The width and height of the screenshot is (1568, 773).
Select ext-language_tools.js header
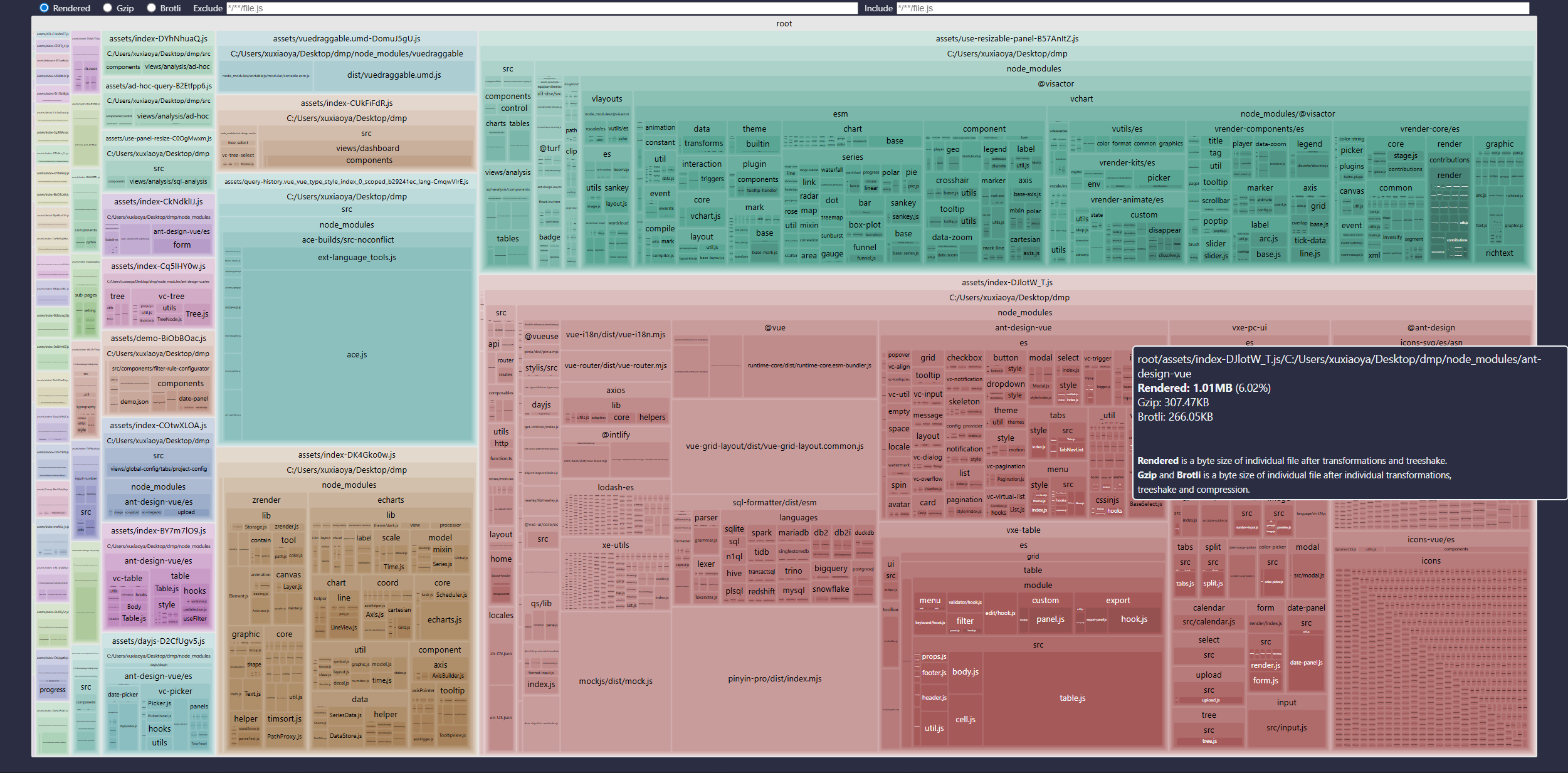[x=357, y=258]
